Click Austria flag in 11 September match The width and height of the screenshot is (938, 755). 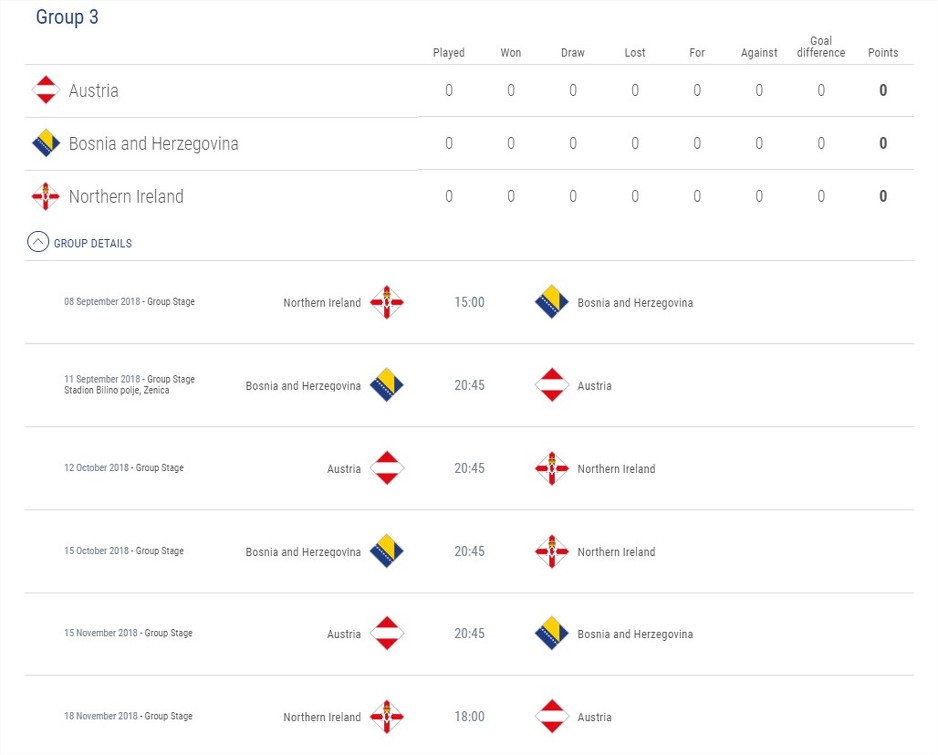(552, 385)
